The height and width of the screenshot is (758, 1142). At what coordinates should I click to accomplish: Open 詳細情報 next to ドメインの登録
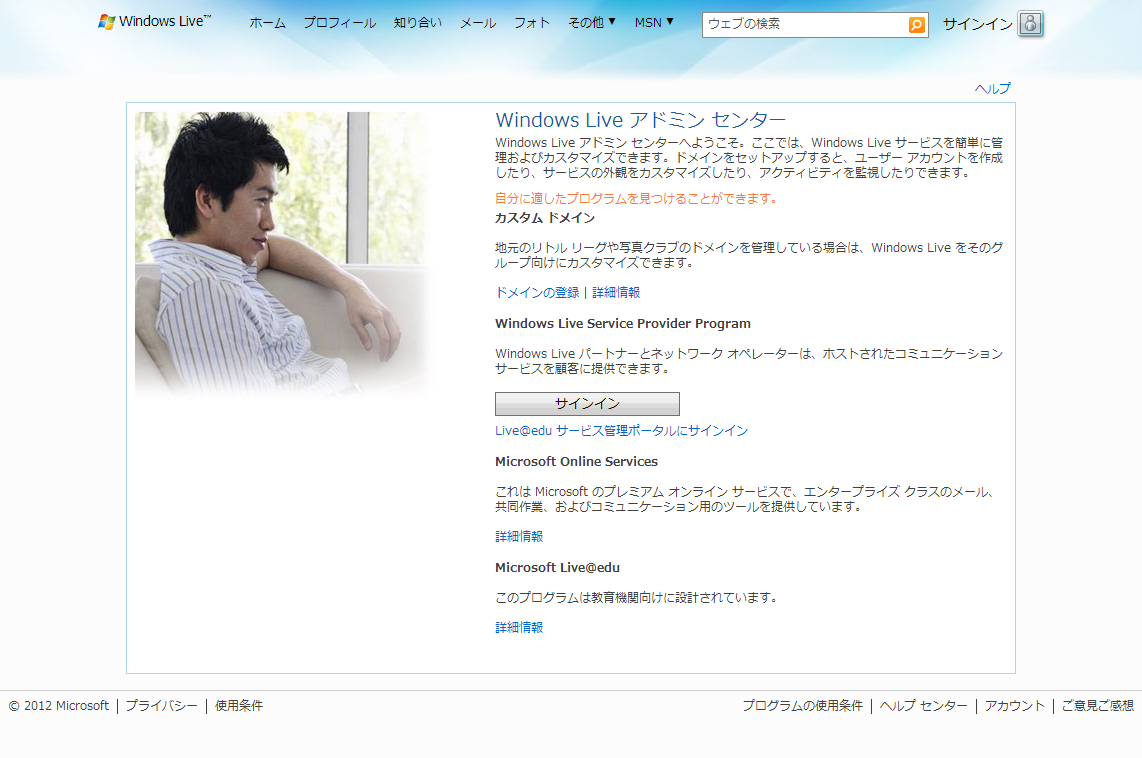coord(616,292)
